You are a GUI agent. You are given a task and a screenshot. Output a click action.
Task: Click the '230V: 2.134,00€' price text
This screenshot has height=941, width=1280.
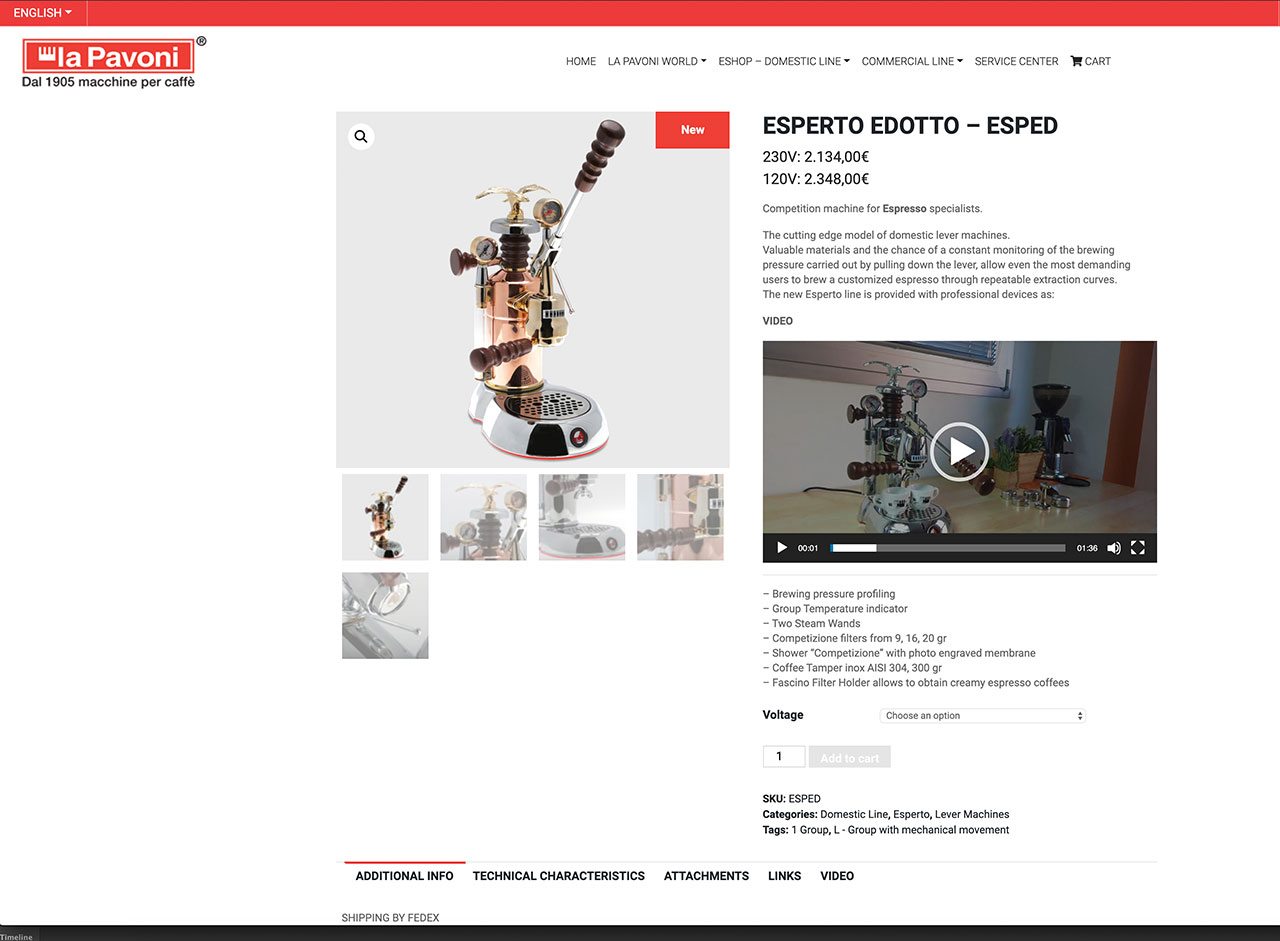click(816, 157)
